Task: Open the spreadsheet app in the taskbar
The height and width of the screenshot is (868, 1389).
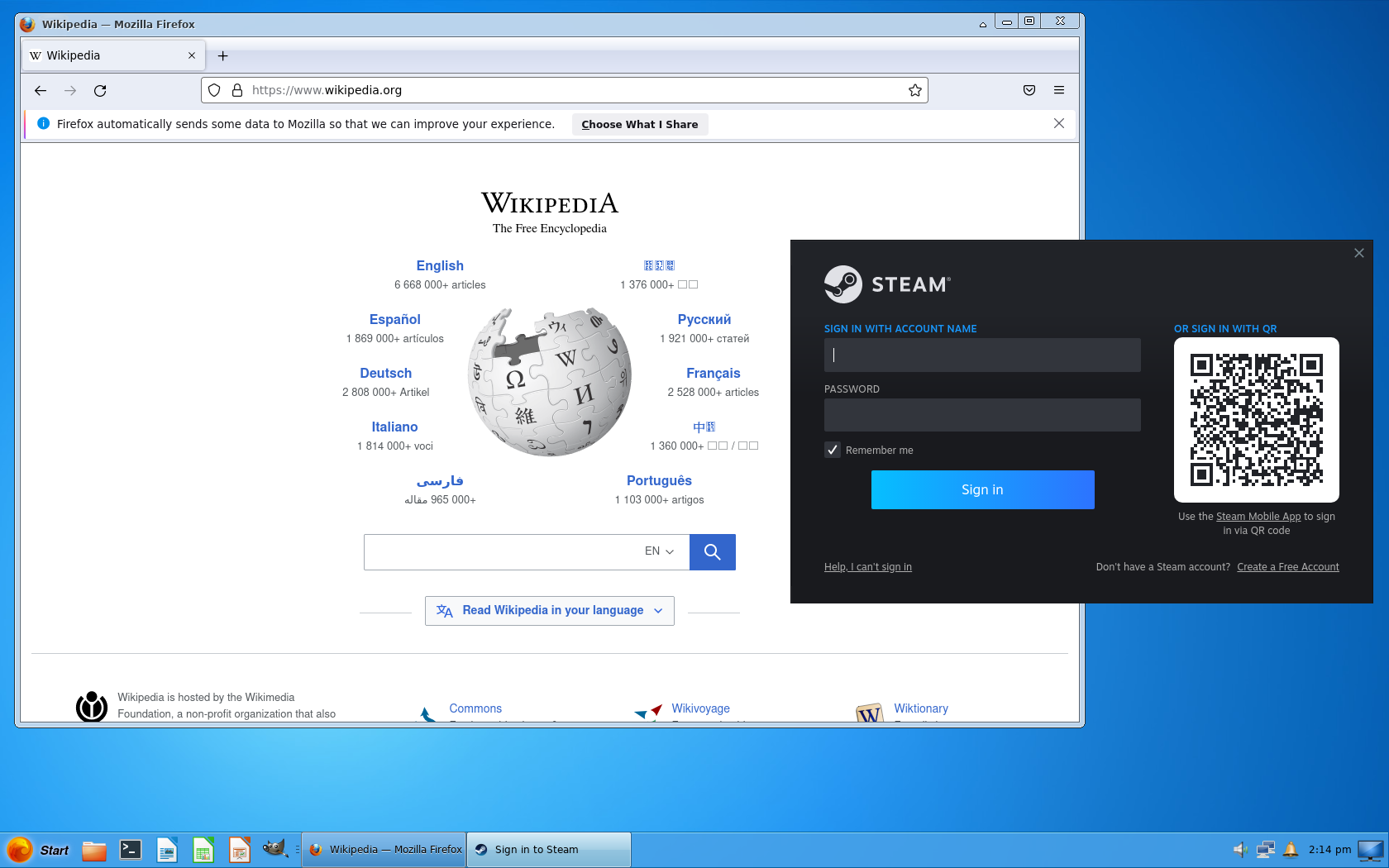Action: 203,850
